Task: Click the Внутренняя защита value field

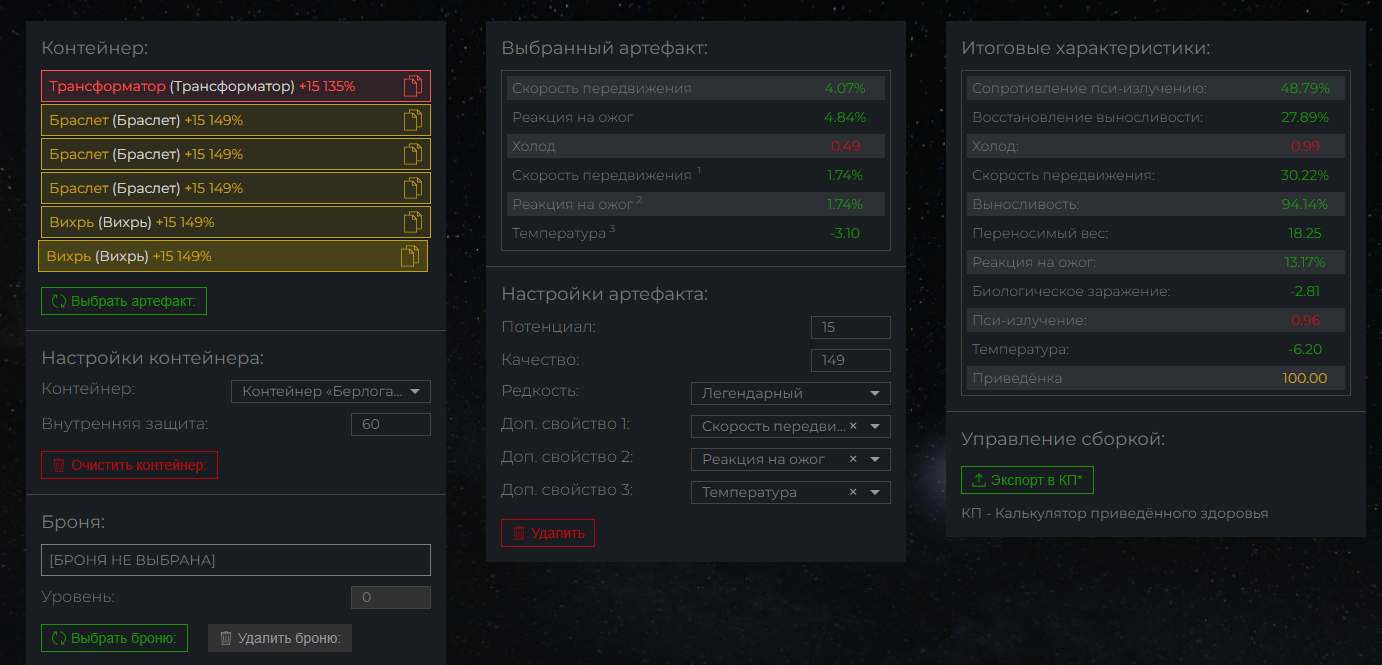Action: (x=390, y=424)
